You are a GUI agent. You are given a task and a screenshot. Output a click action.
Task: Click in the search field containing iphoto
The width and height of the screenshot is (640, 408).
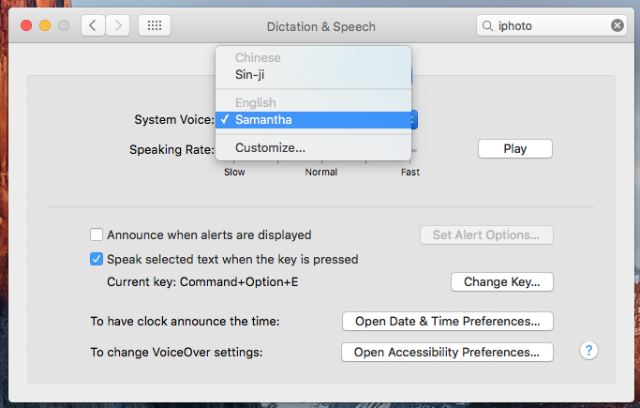(550, 25)
